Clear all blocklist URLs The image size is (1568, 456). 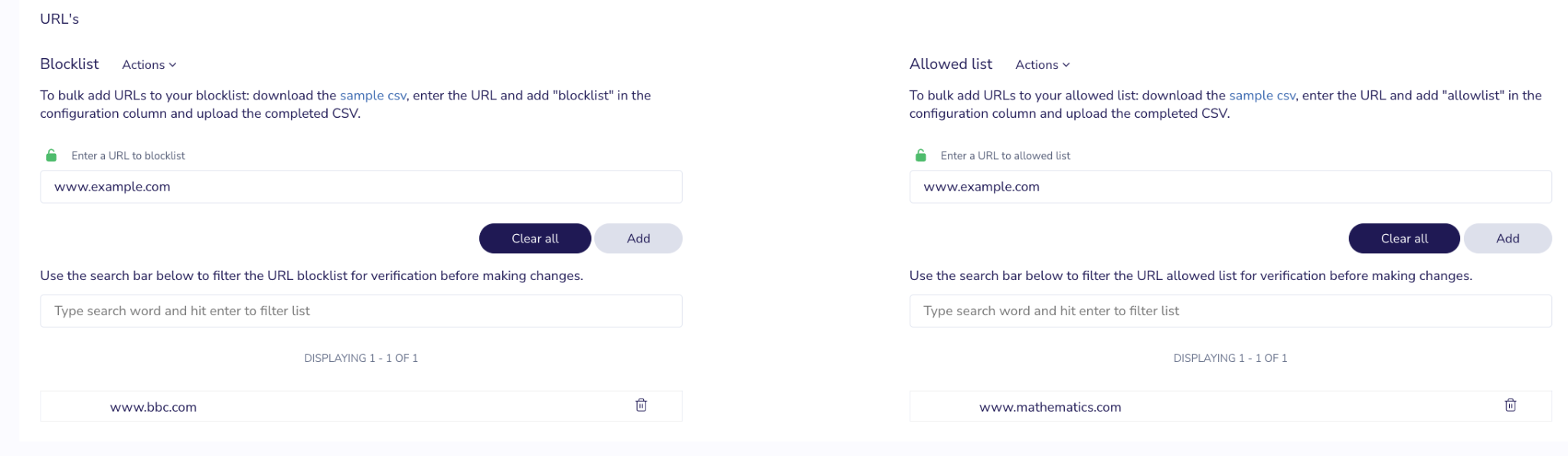coord(535,239)
